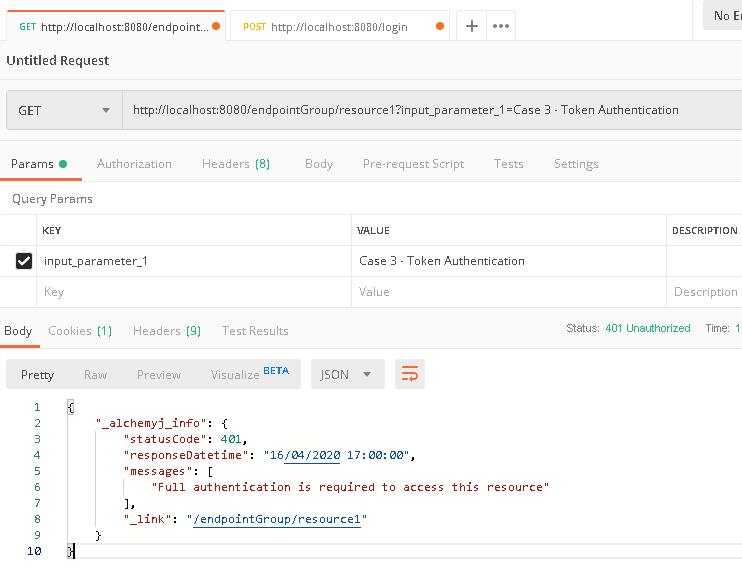The width and height of the screenshot is (742, 579).
Task: Open the three-dots tab options menu
Action: [x=501, y=27]
